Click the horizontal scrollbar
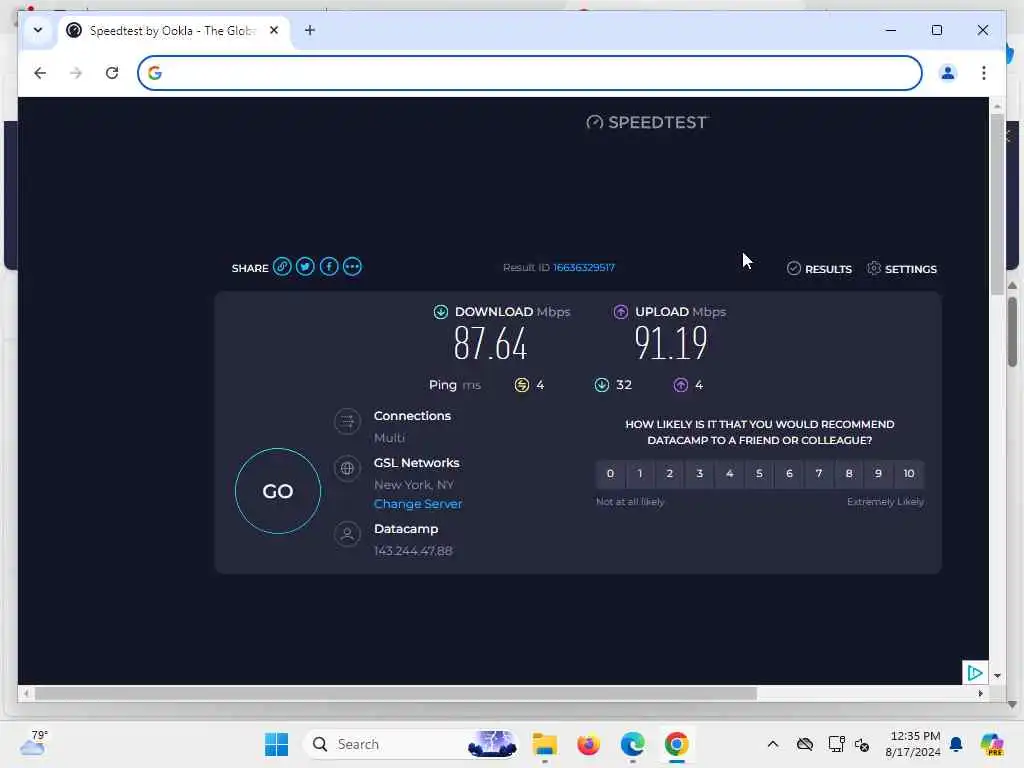1024x768 pixels. click(396, 694)
